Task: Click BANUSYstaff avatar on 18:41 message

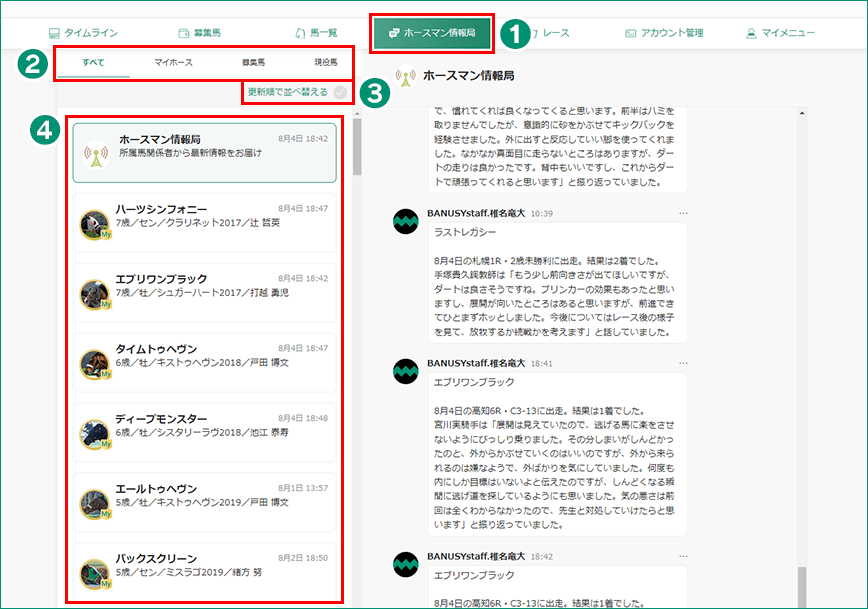Action: tap(406, 371)
